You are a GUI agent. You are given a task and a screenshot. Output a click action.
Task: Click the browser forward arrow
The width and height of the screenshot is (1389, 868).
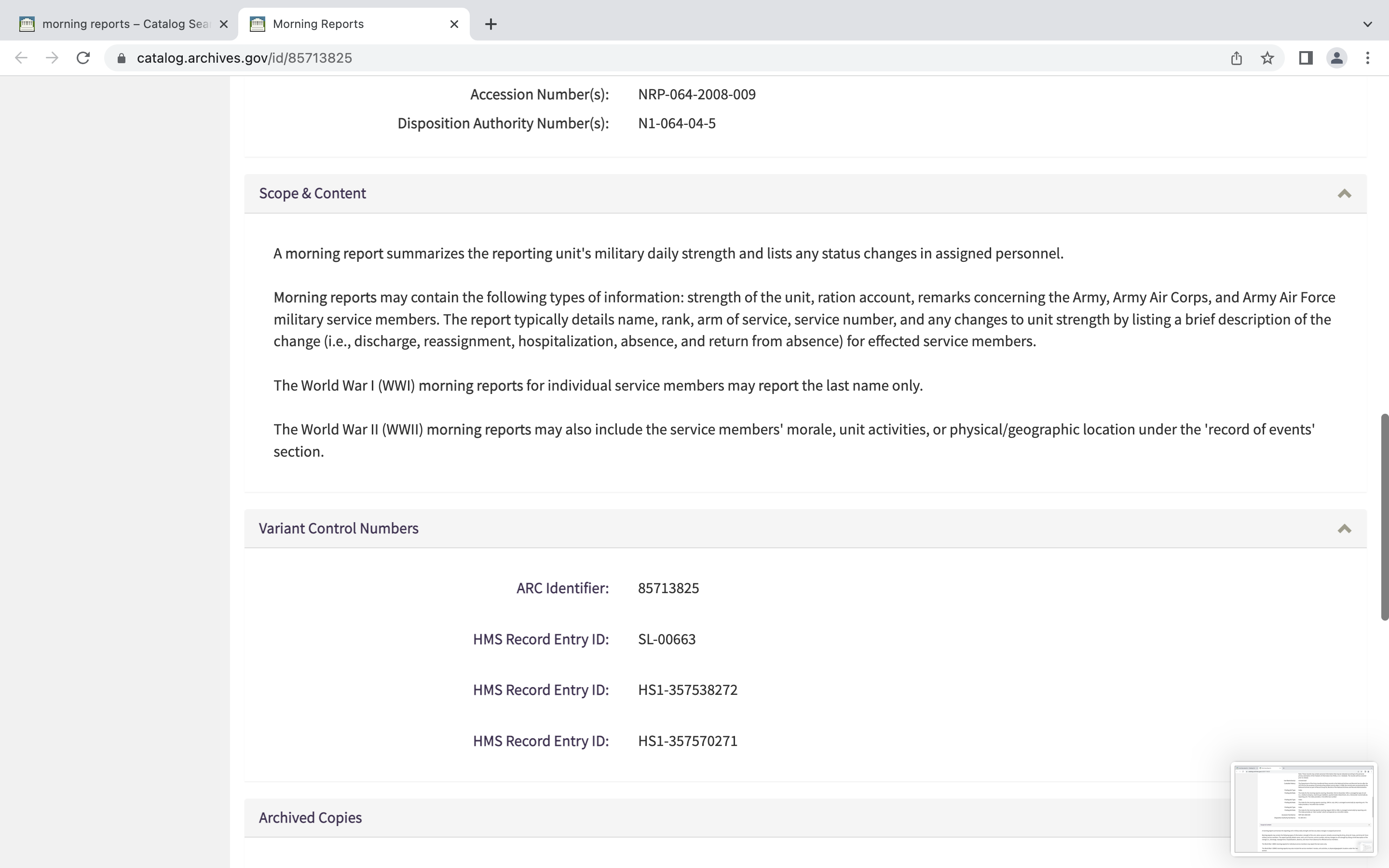52,58
